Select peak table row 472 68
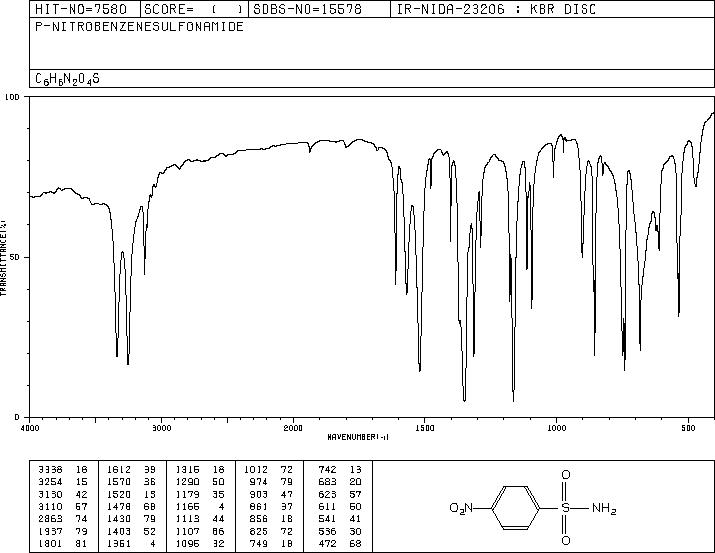The width and height of the screenshot is (715, 553). (340, 544)
